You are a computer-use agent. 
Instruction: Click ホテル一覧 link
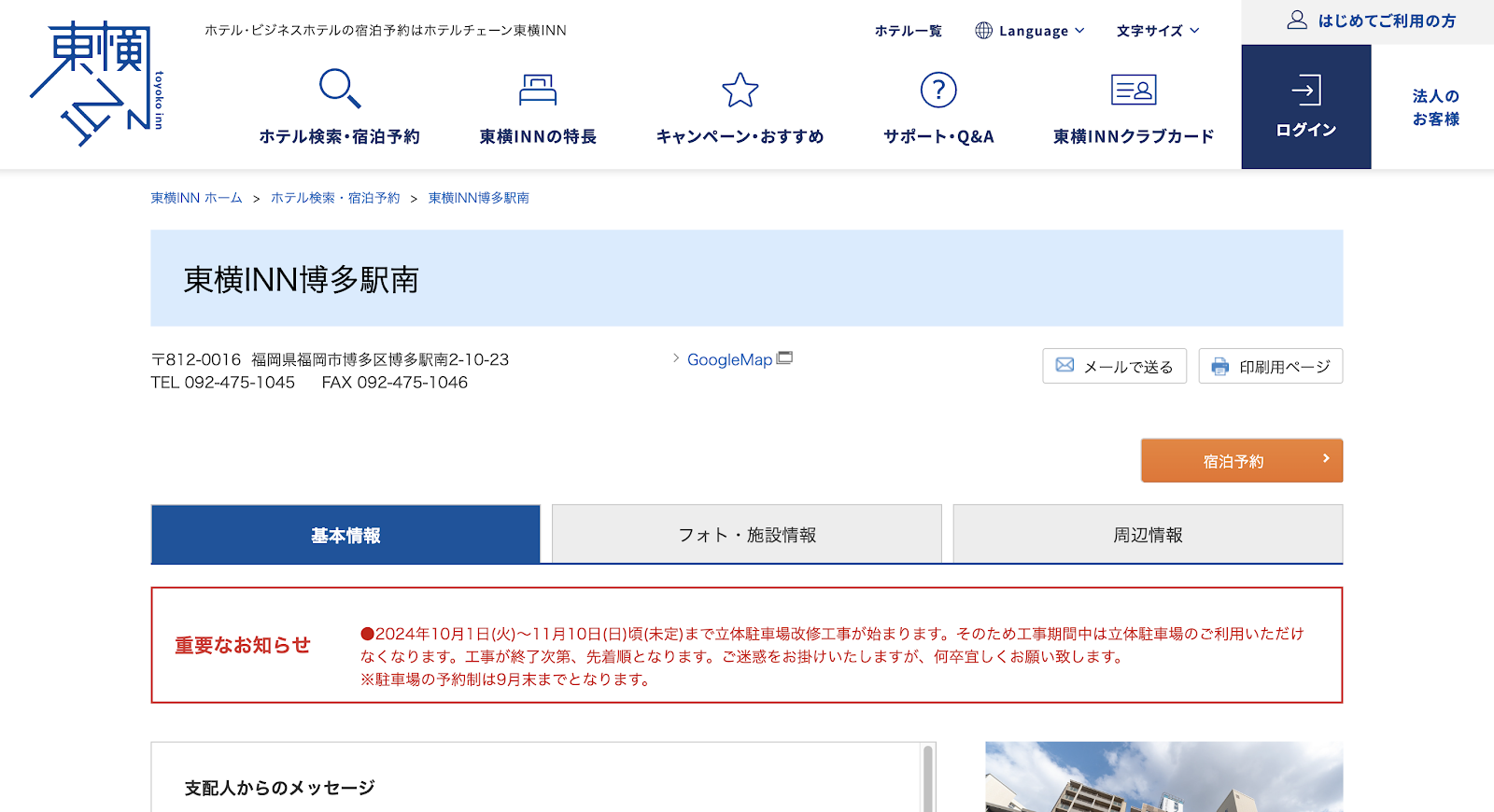(908, 31)
